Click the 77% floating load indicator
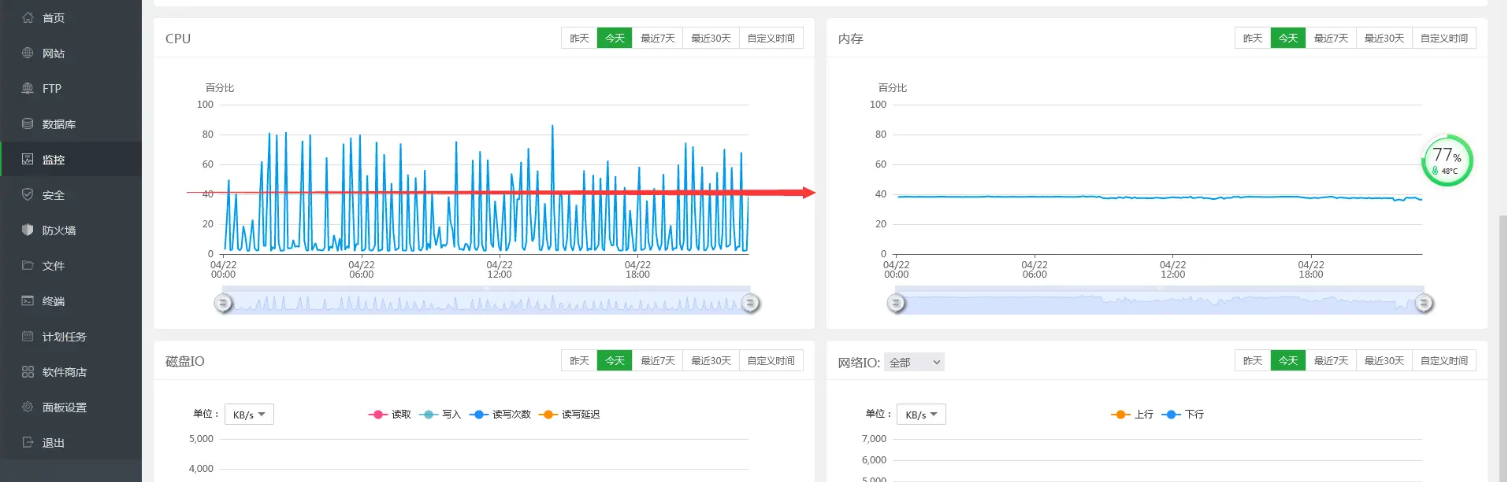 point(1447,160)
